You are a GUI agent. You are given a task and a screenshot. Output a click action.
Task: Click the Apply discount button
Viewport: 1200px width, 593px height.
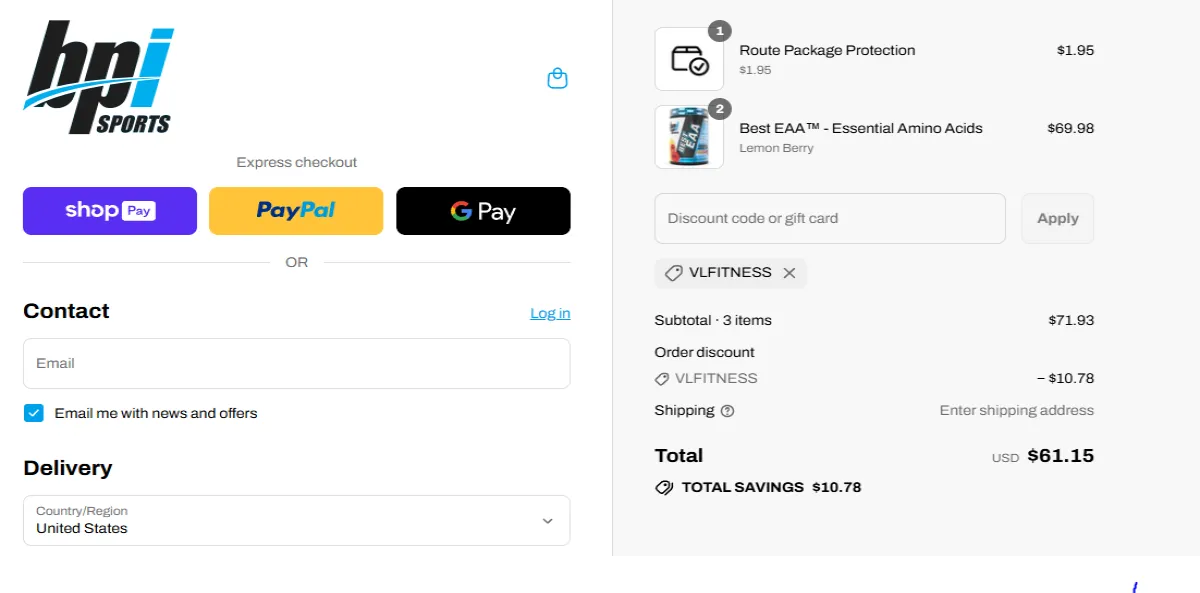(1057, 218)
